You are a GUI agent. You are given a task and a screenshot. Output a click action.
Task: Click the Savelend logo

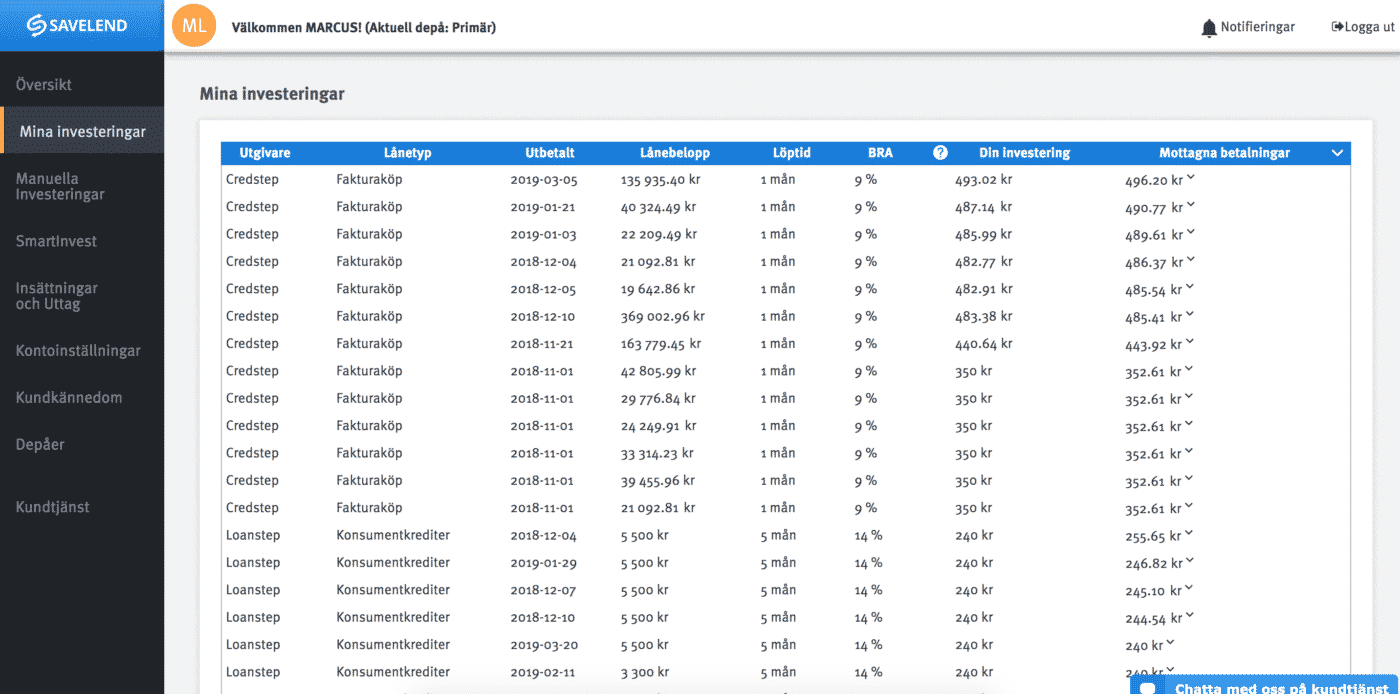(77, 26)
